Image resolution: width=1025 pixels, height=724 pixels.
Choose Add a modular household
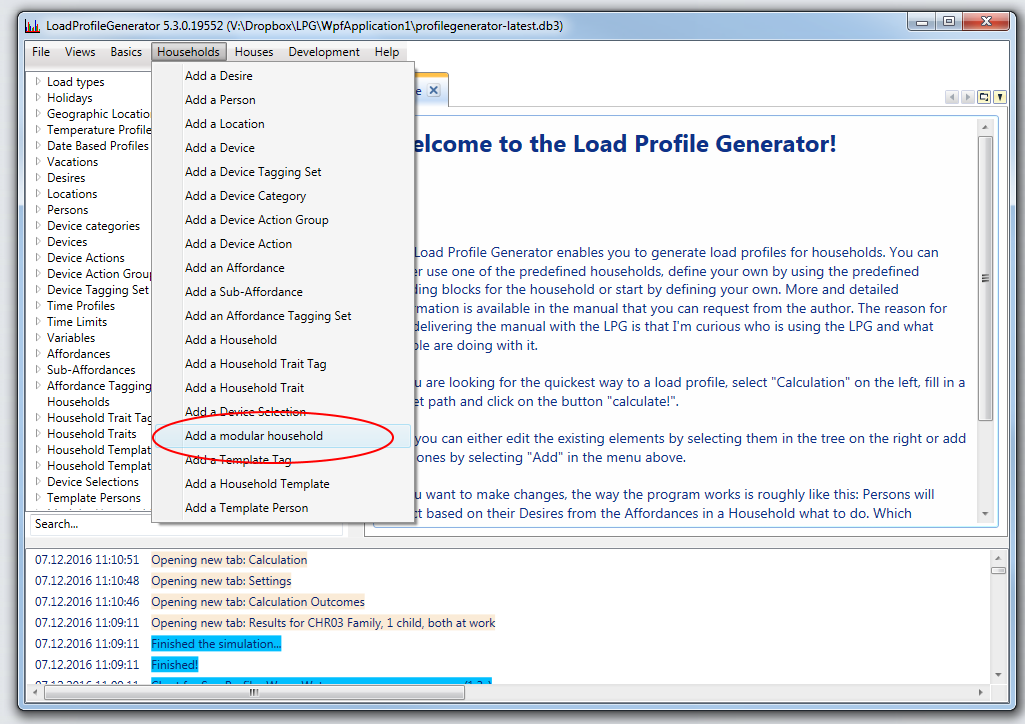click(x=283, y=436)
